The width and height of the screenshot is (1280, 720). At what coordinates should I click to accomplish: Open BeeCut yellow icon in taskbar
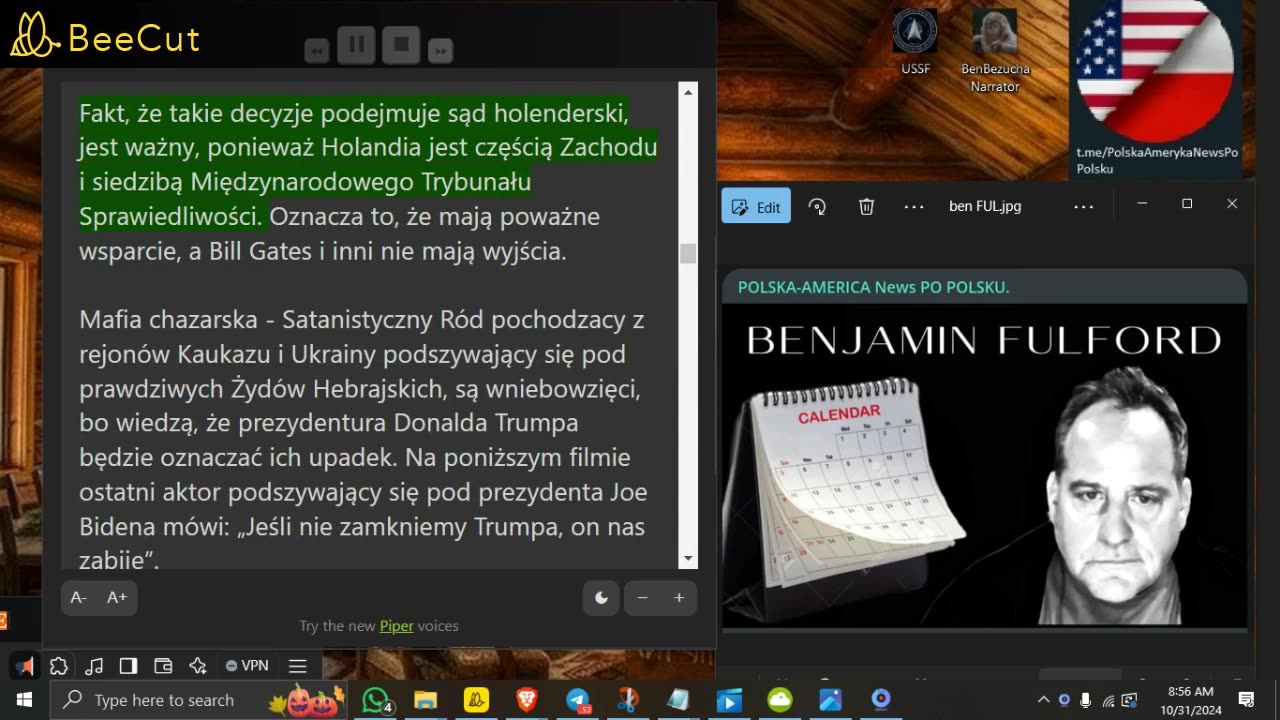(477, 700)
